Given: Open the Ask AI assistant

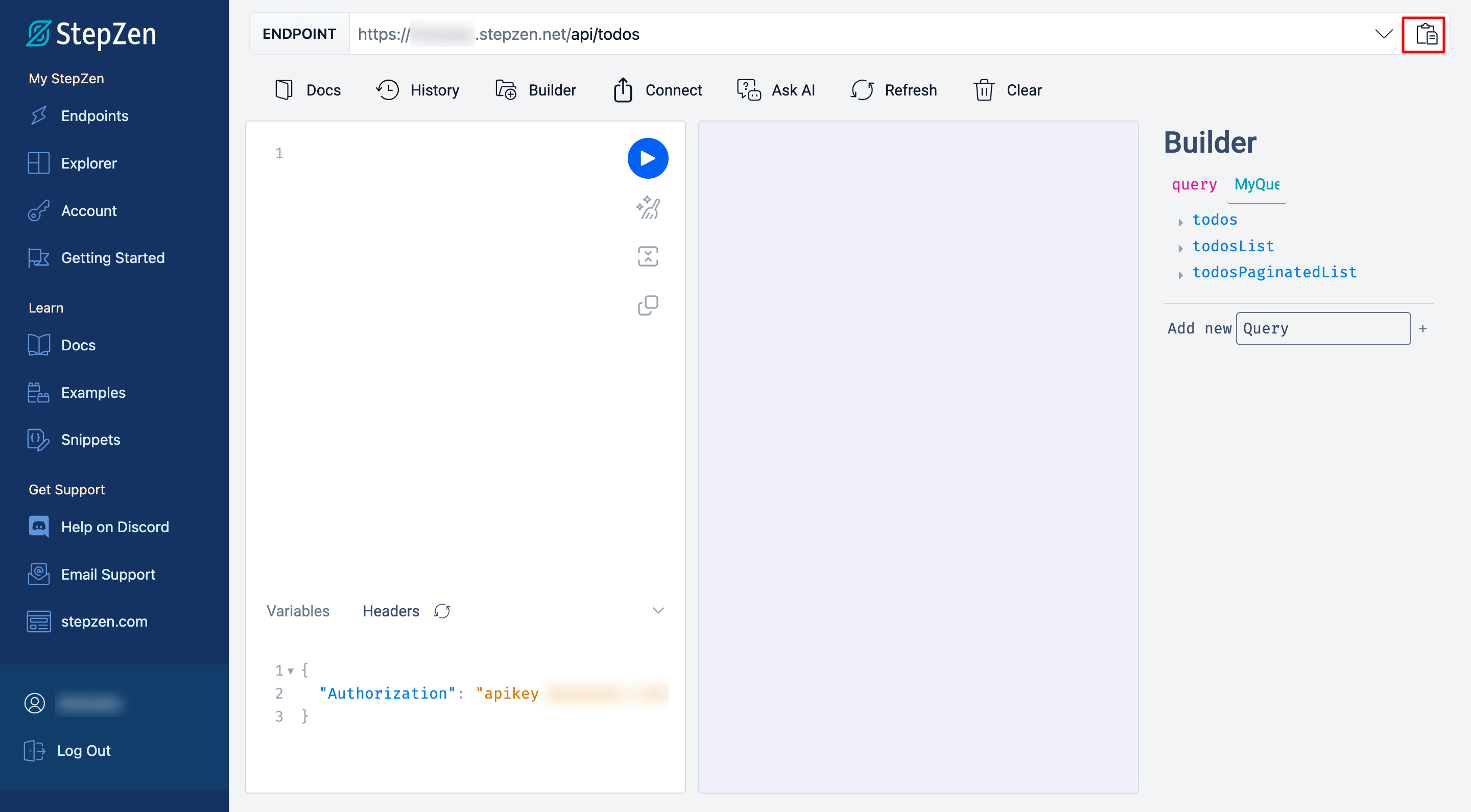Looking at the screenshot, I should click(775, 90).
